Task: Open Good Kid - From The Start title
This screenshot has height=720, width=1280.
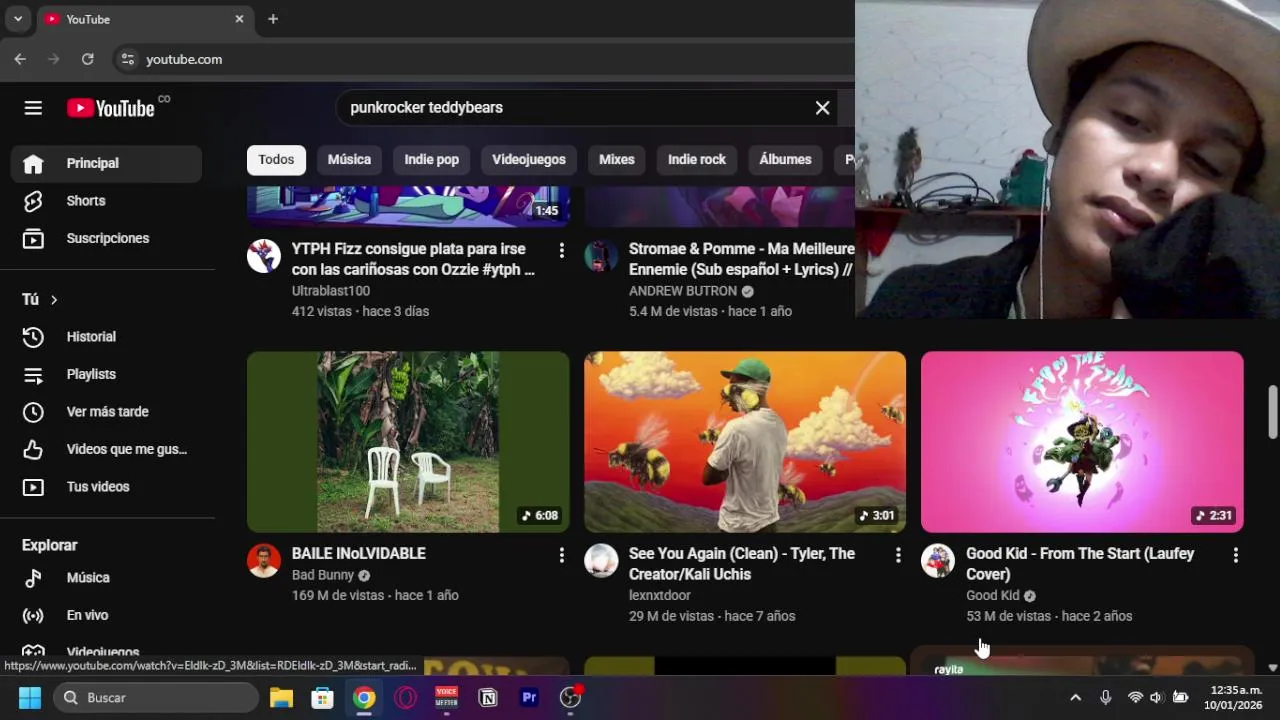Action: (x=1080, y=564)
